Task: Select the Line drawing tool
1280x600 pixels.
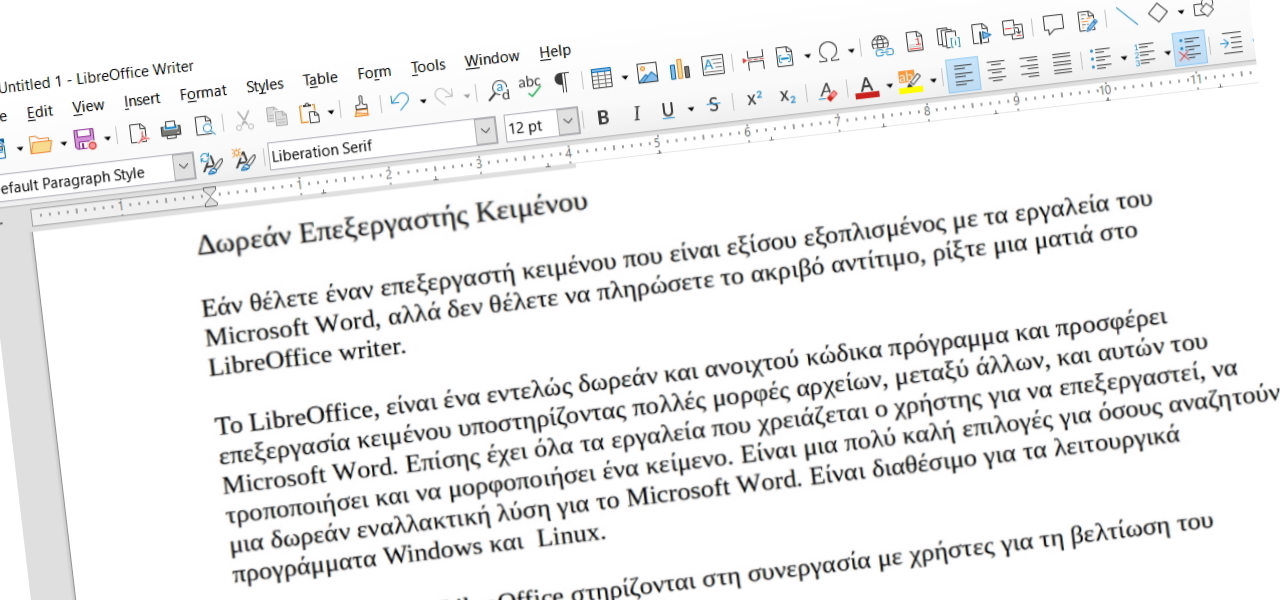Action: [x=1126, y=16]
